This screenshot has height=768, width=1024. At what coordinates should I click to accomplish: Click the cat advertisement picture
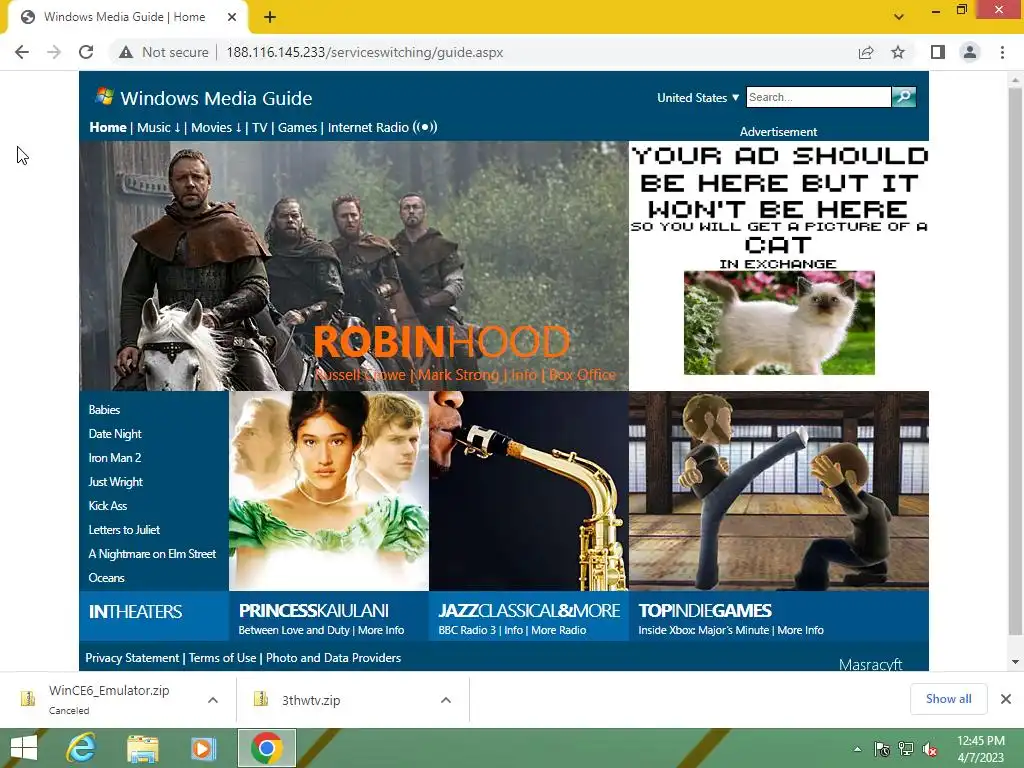pos(779,323)
